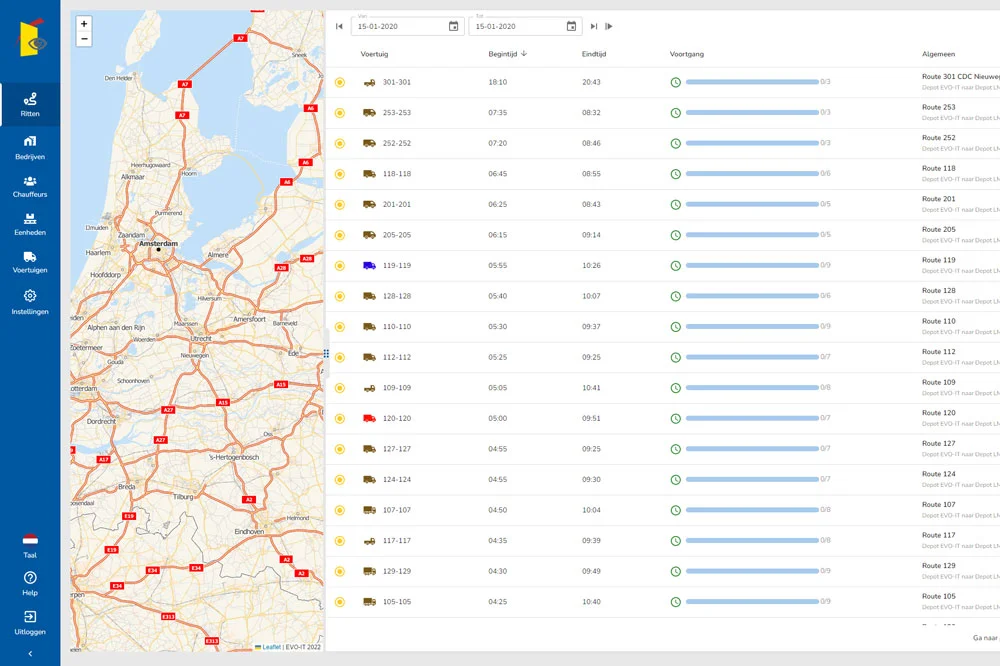Zoom in on the map
Screen dimensions: 1000x666
point(84,24)
